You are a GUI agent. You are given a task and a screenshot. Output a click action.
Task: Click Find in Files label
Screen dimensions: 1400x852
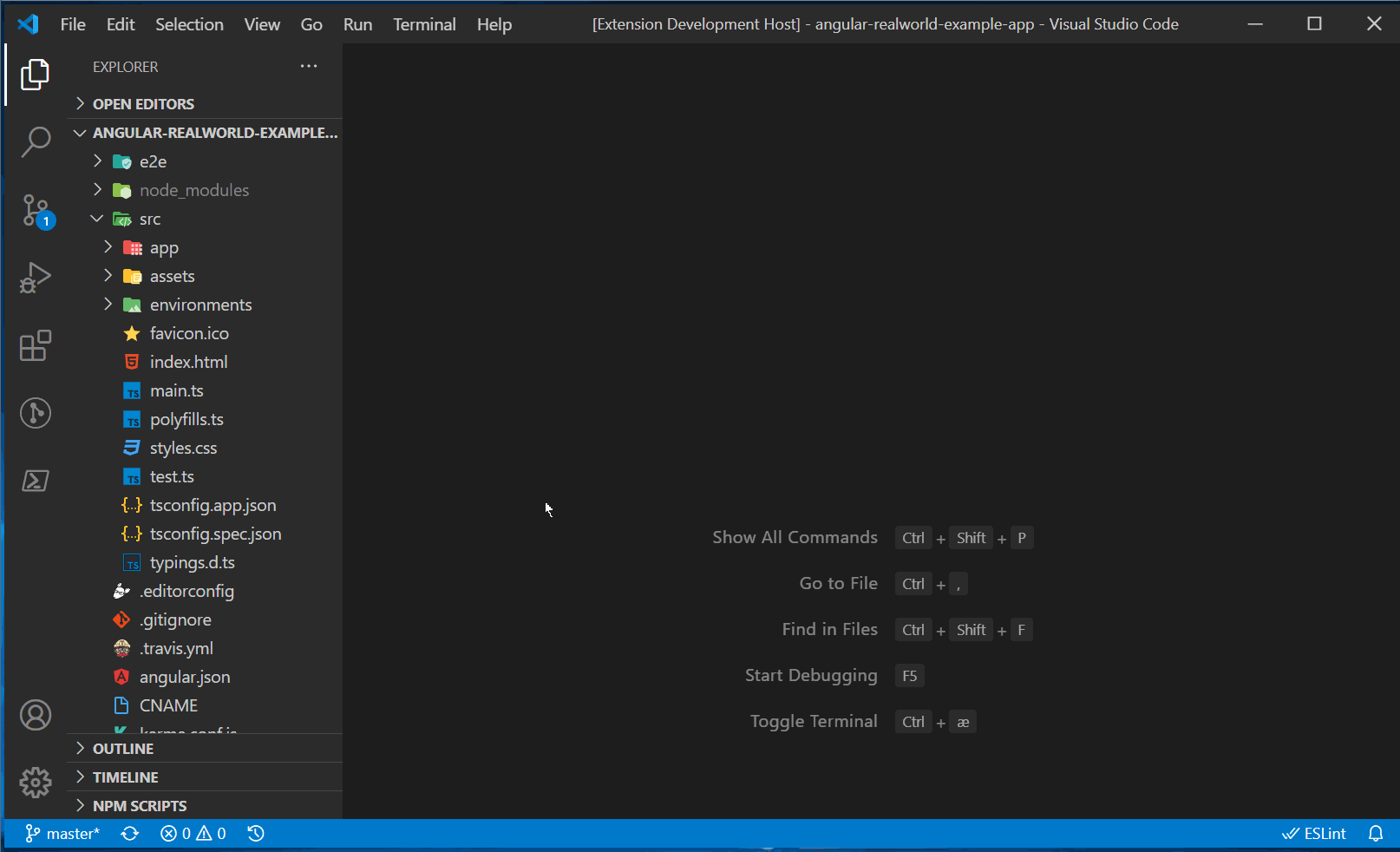point(829,629)
